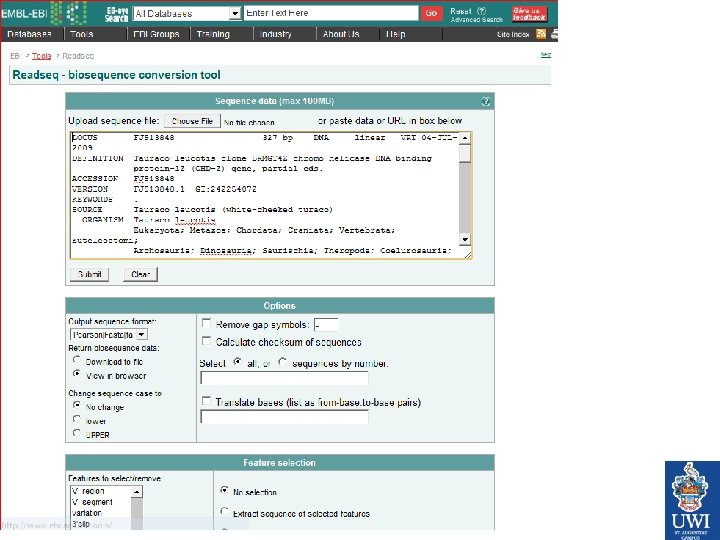Click features list scroll-up arrow
720x540 pixels.
[137, 492]
